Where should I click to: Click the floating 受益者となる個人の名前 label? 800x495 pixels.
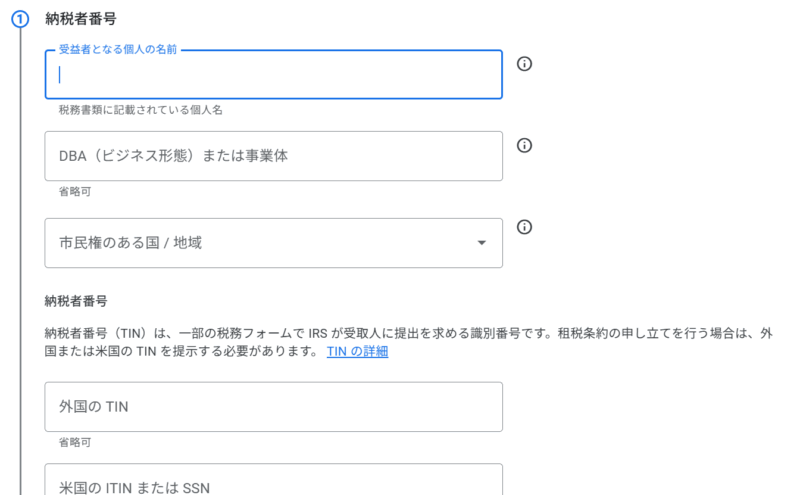point(118,49)
